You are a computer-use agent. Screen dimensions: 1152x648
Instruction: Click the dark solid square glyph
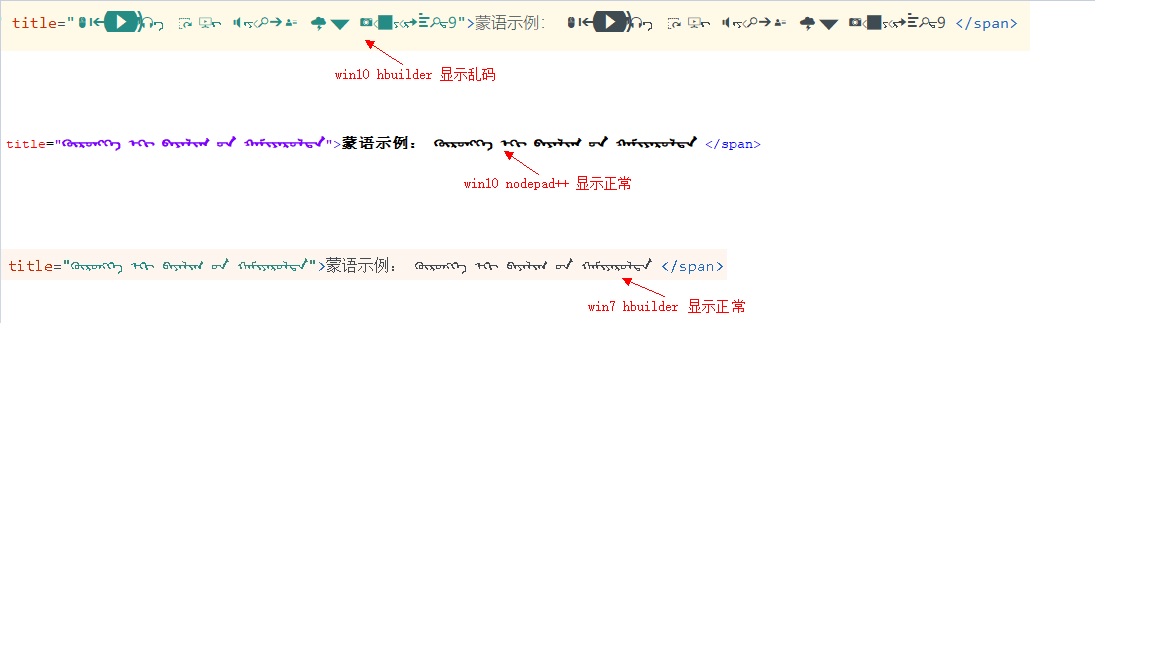coord(874,23)
